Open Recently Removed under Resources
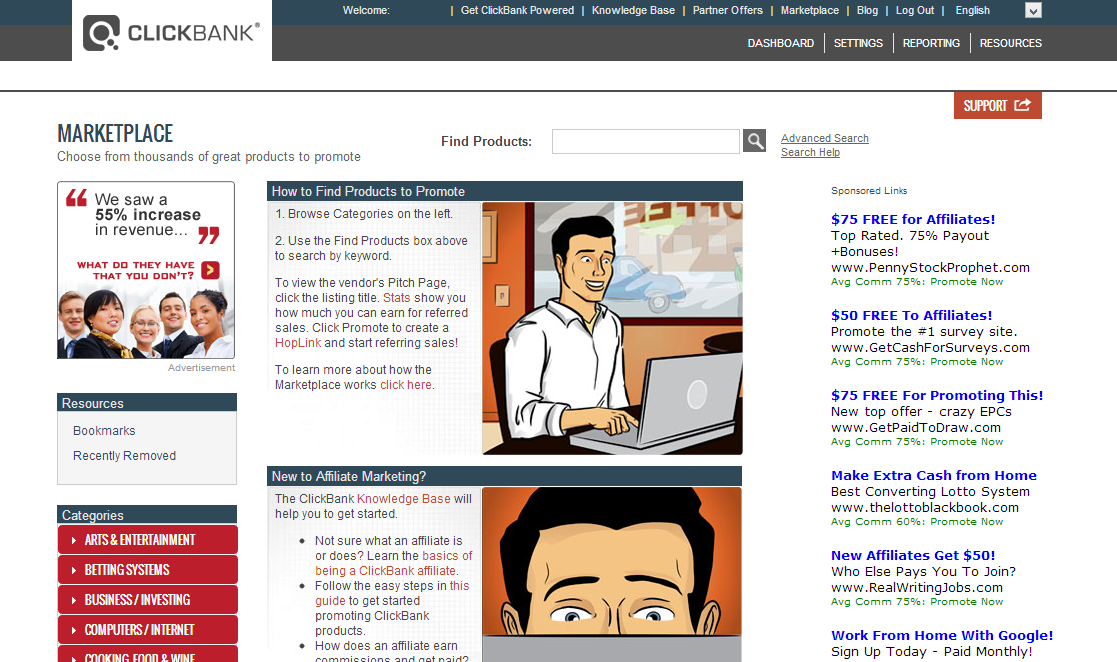 124,455
